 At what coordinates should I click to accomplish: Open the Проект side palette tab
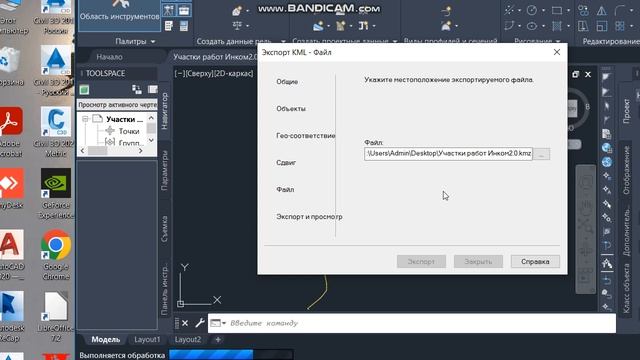coord(627,111)
